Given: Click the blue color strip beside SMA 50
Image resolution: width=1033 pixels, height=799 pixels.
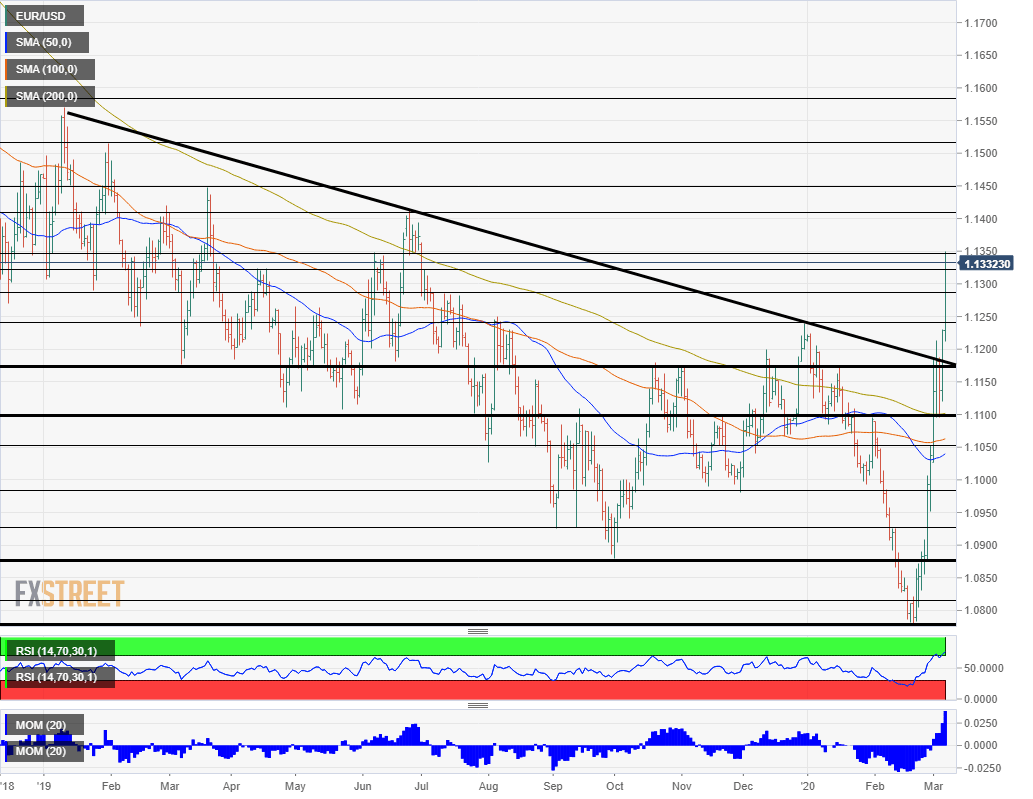Looking at the screenshot, I should tap(6, 42).
